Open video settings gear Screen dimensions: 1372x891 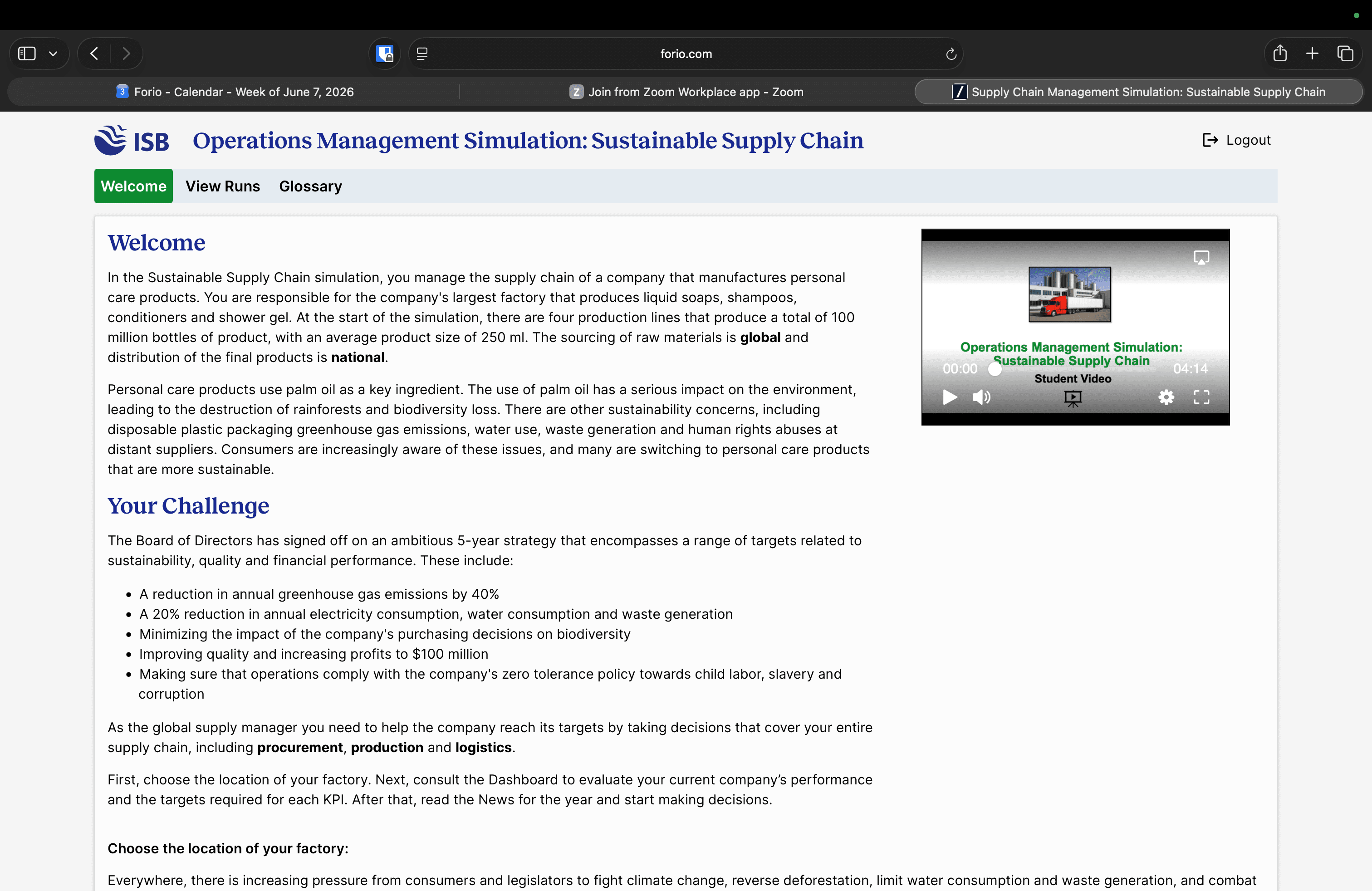tap(1166, 397)
